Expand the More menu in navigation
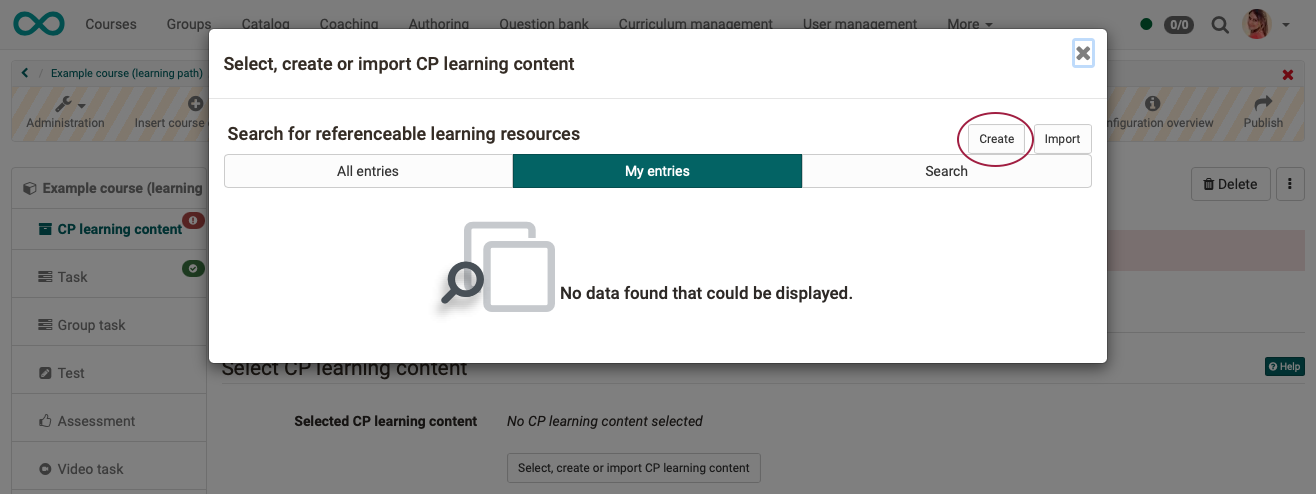 click(970, 24)
